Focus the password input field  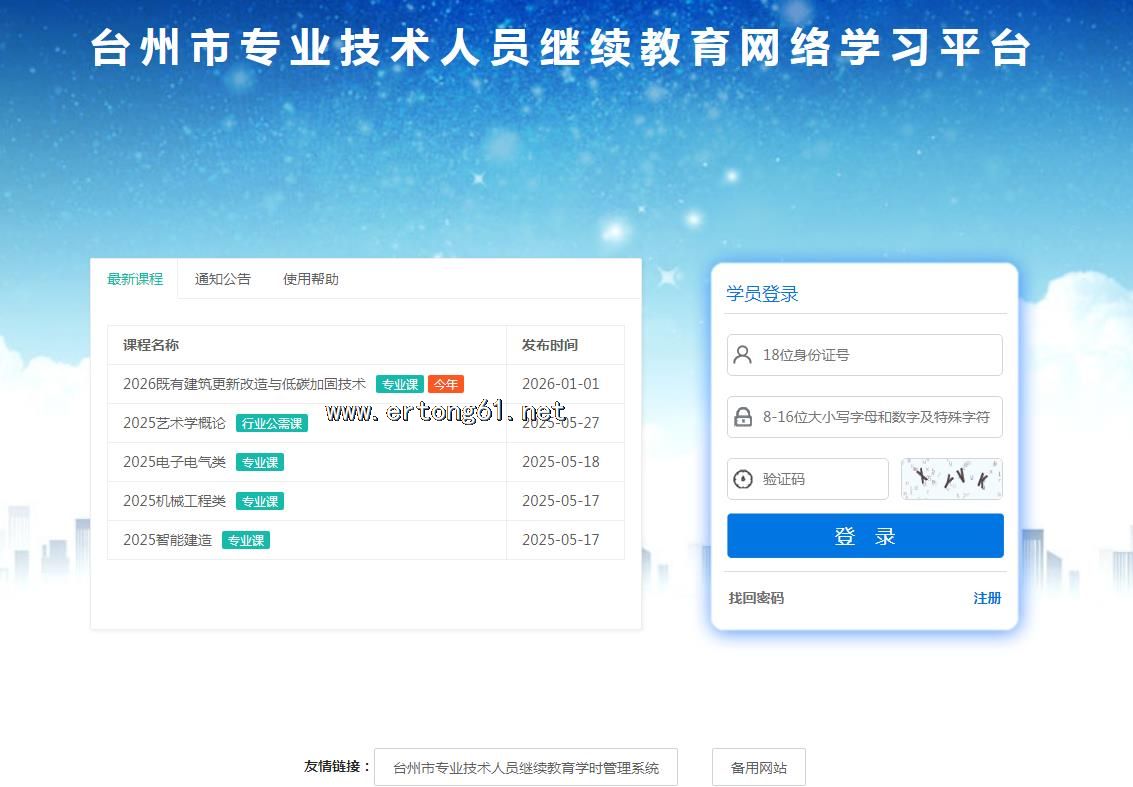pyautogui.click(x=875, y=417)
